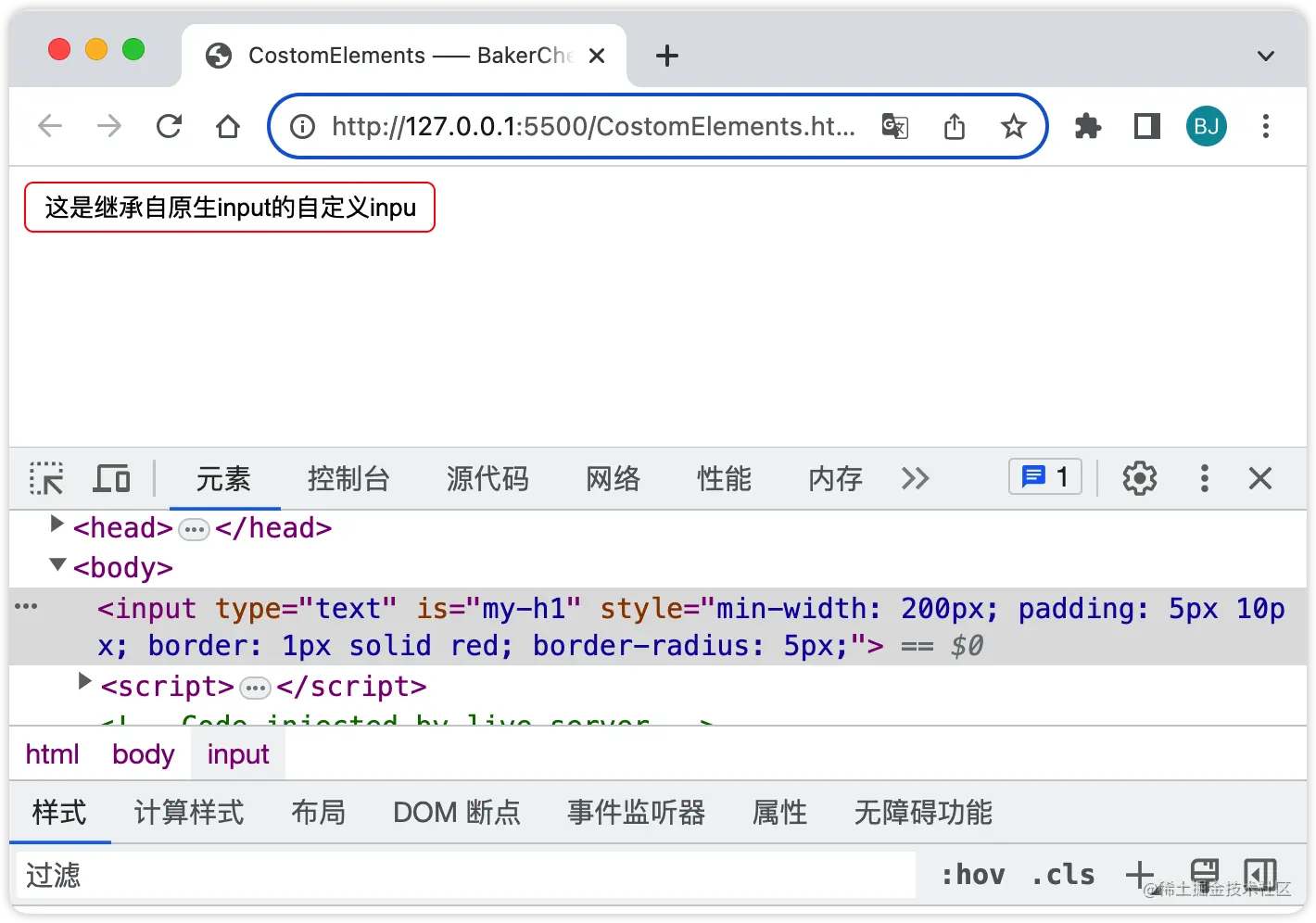This screenshot has height=923, width=1316.
Task: Select input in the breadcrumb bar
Action: click(x=238, y=754)
